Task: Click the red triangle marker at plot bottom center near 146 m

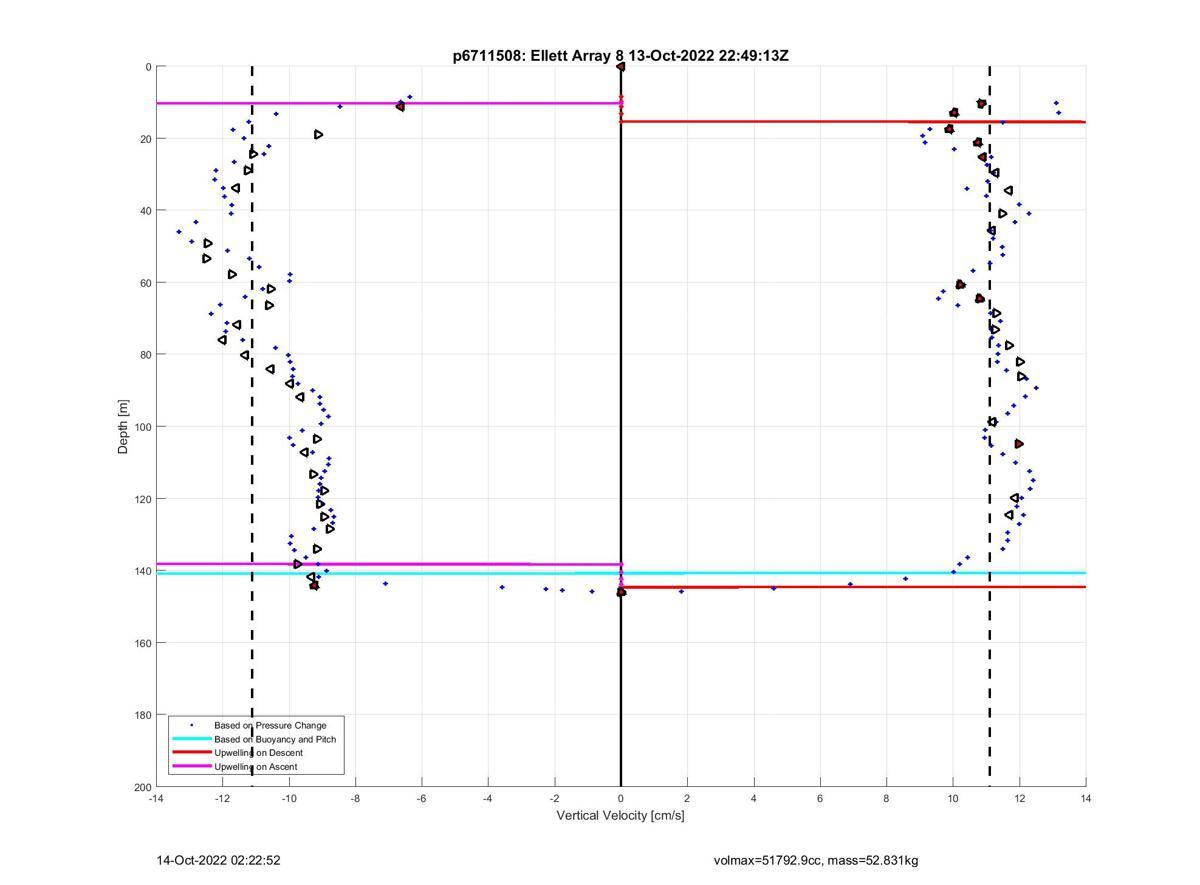Action: tap(621, 592)
